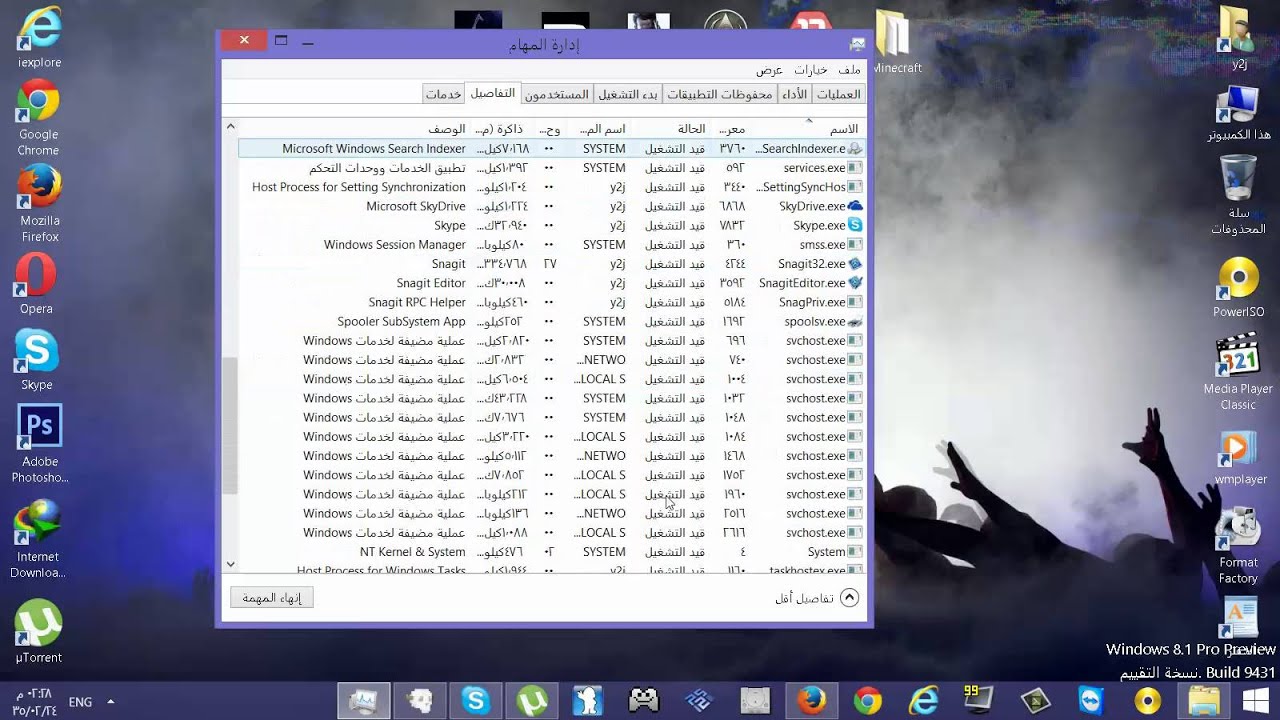Open the µTorrent desktop shortcut
This screenshot has width=1280, height=720.
pos(39,632)
